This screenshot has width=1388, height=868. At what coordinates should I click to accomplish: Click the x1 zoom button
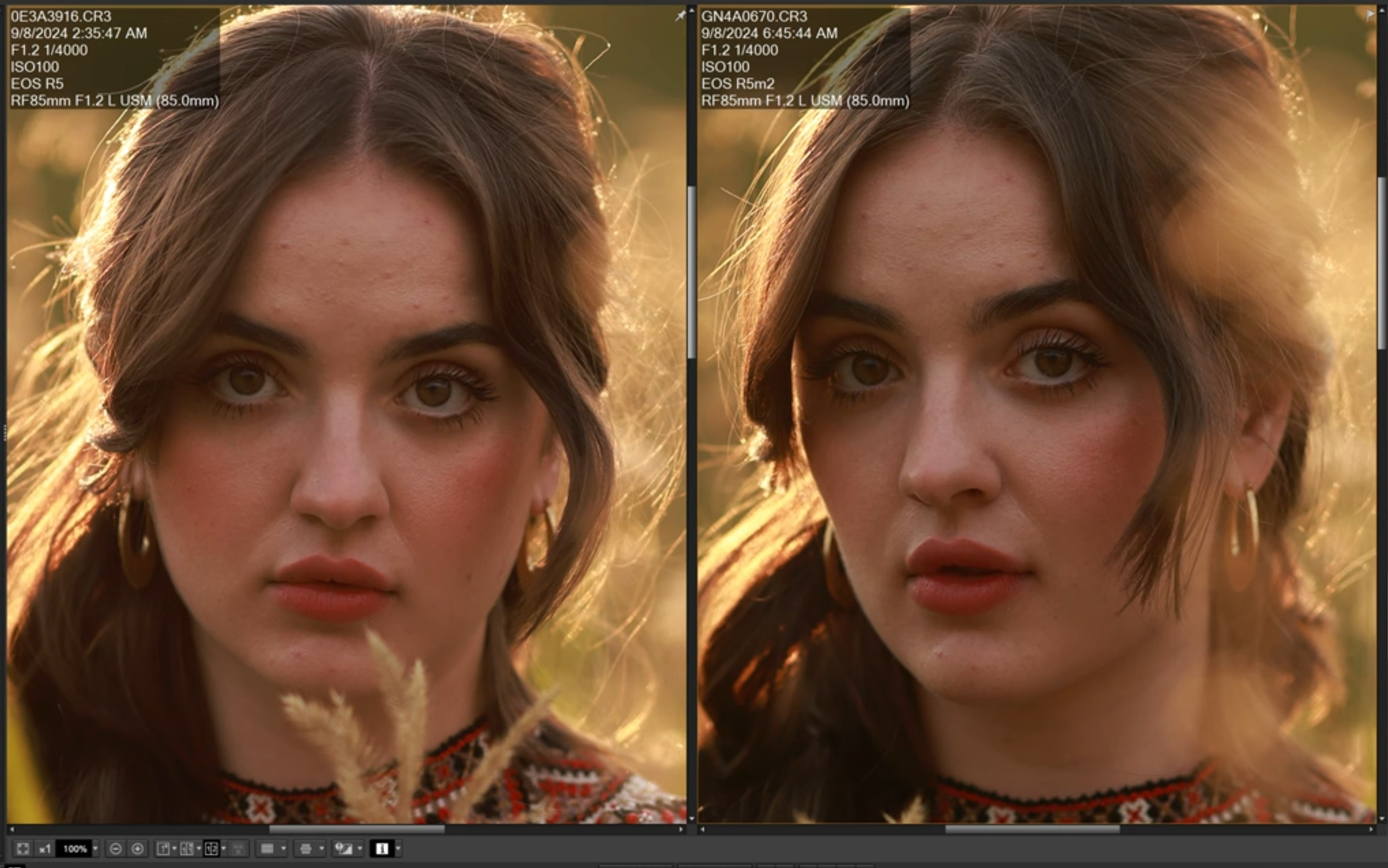[45, 848]
